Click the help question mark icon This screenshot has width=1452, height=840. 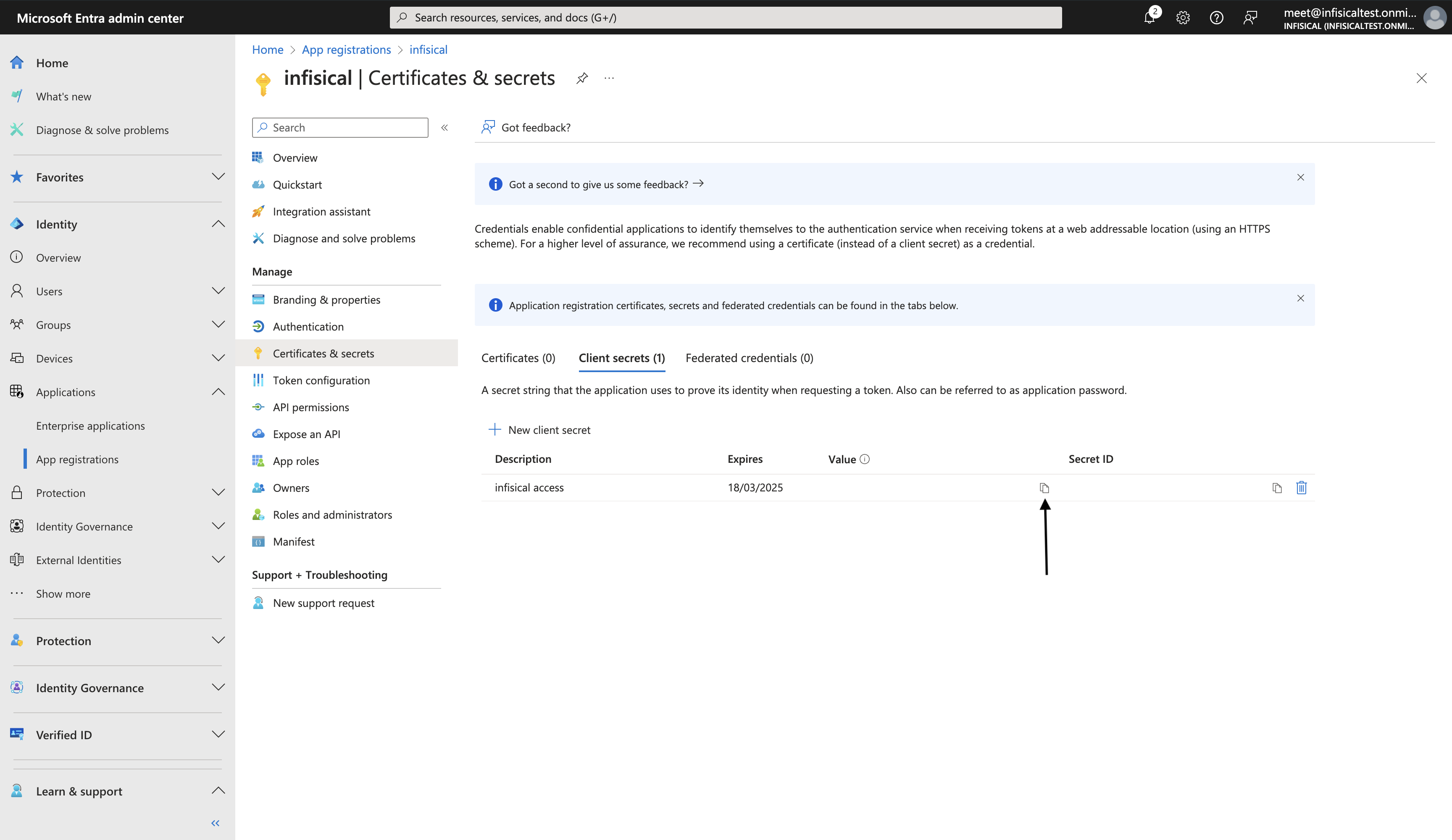point(1216,18)
